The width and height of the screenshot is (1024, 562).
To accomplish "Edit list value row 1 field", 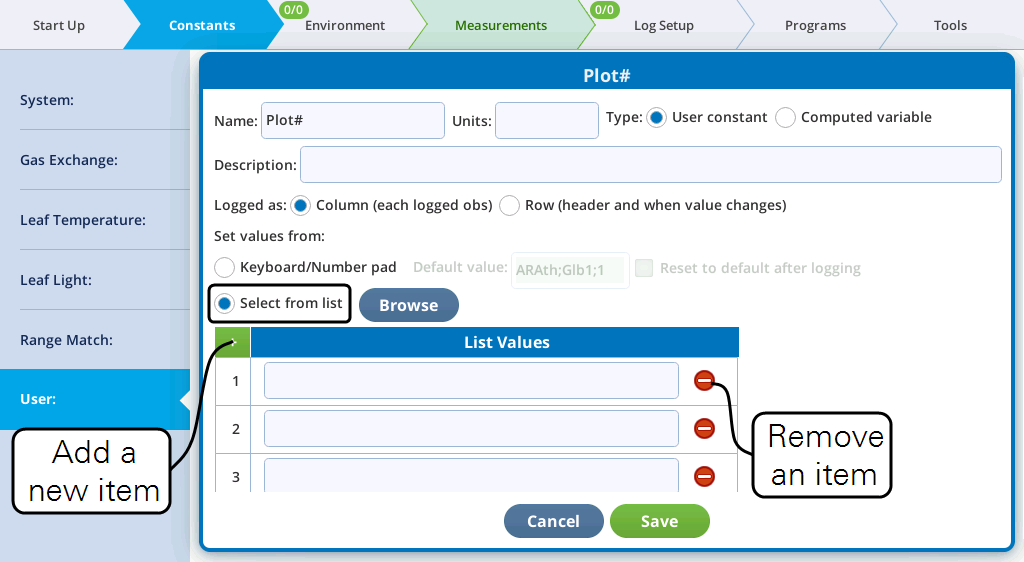I will [x=471, y=381].
